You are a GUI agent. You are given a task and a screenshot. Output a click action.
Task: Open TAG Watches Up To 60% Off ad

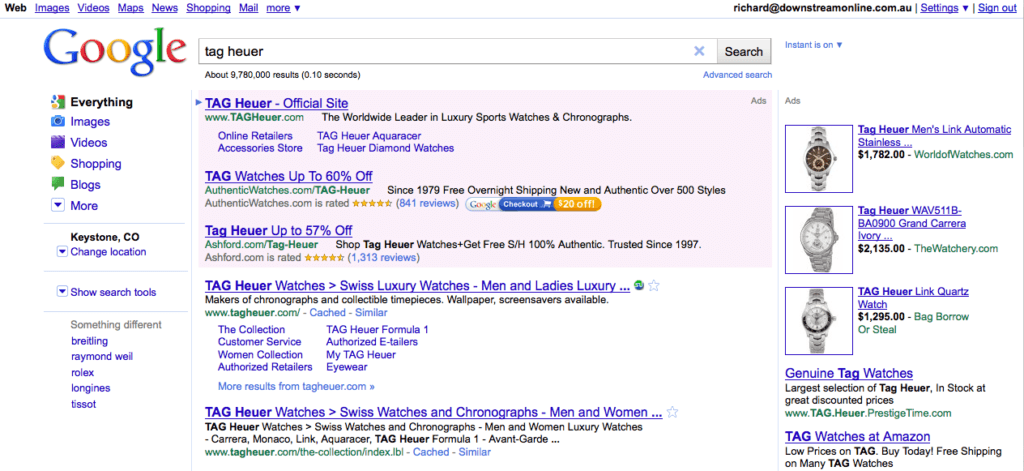click(x=289, y=176)
